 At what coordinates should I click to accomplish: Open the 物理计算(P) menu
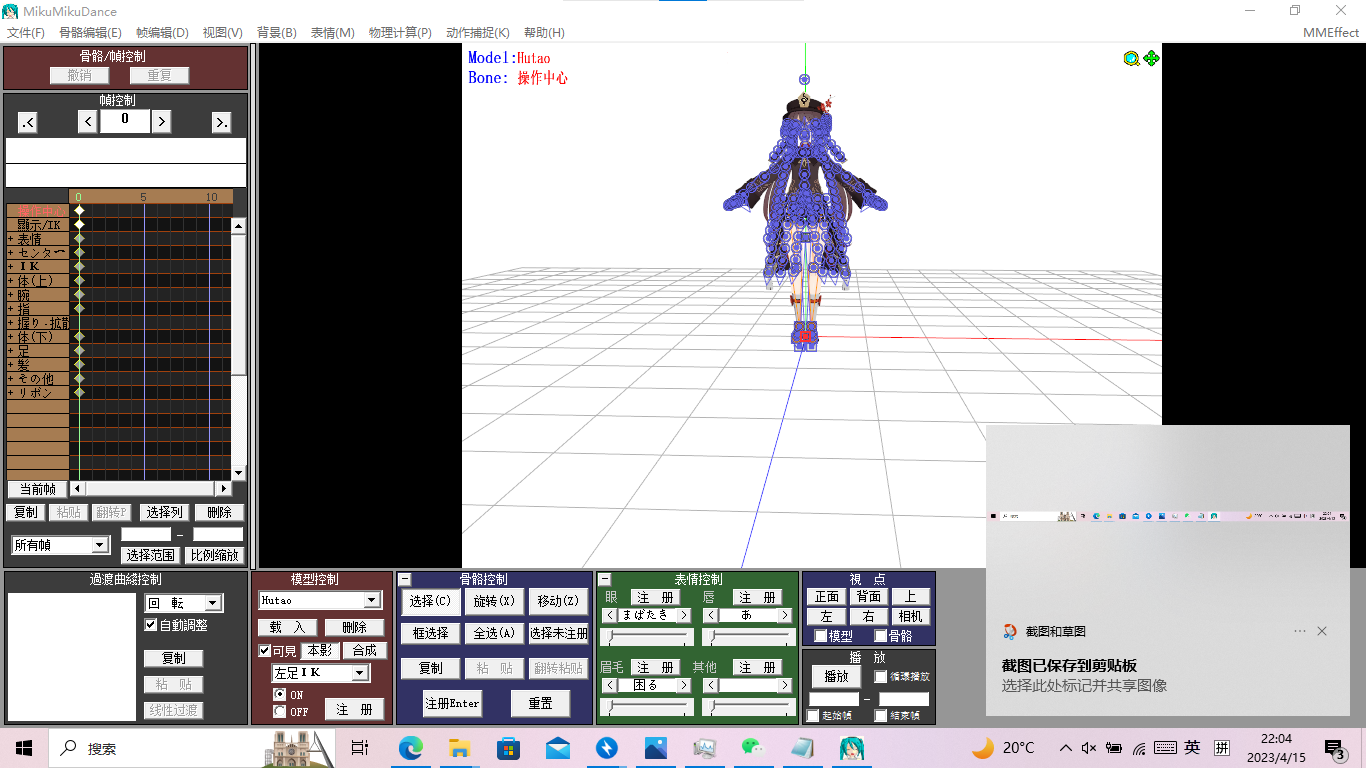(400, 33)
